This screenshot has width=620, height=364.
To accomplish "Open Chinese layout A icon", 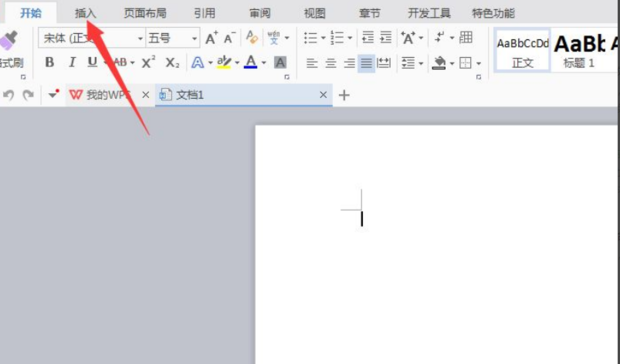I will (x=408, y=38).
